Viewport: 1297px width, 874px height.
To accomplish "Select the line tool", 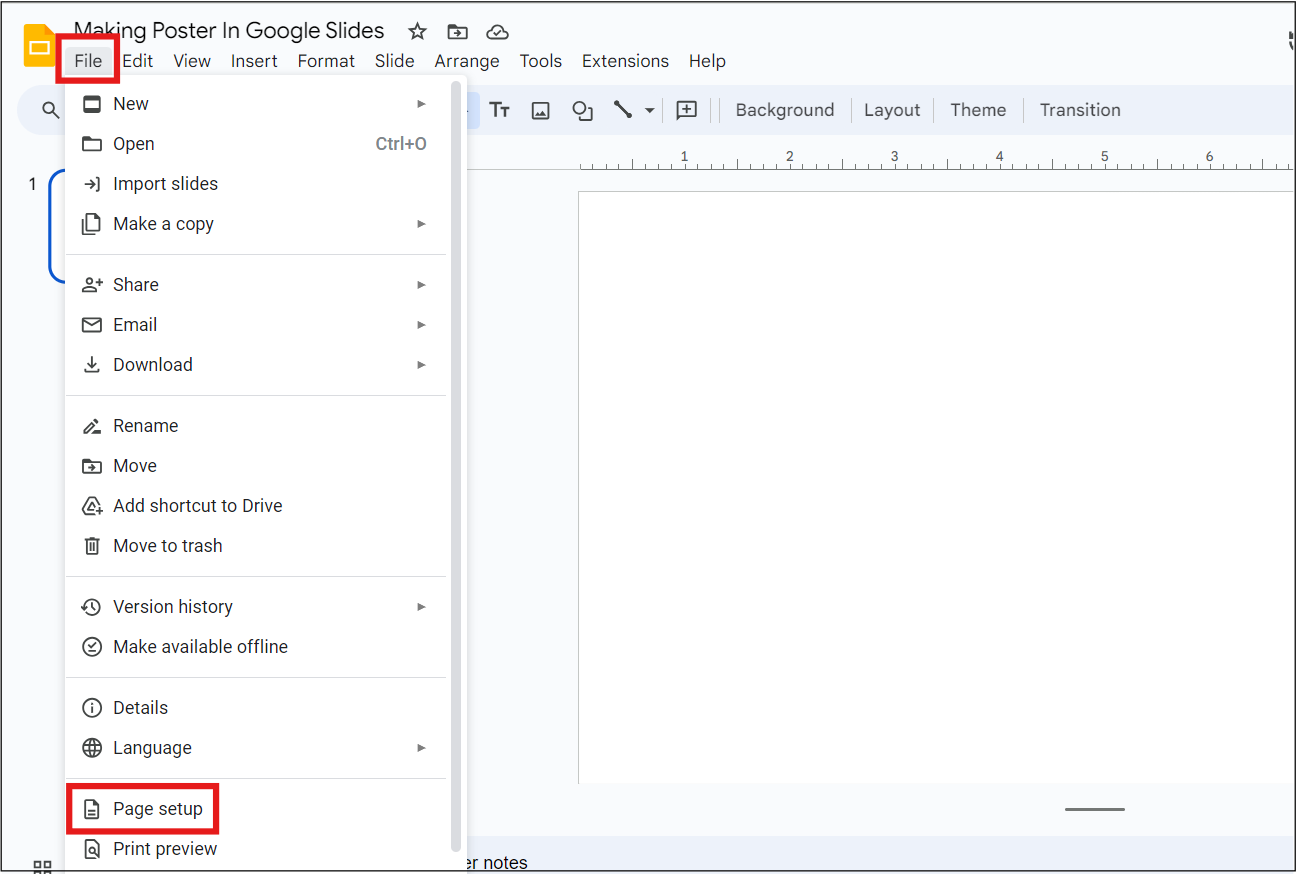I will pyautogui.click(x=622, y=110).
